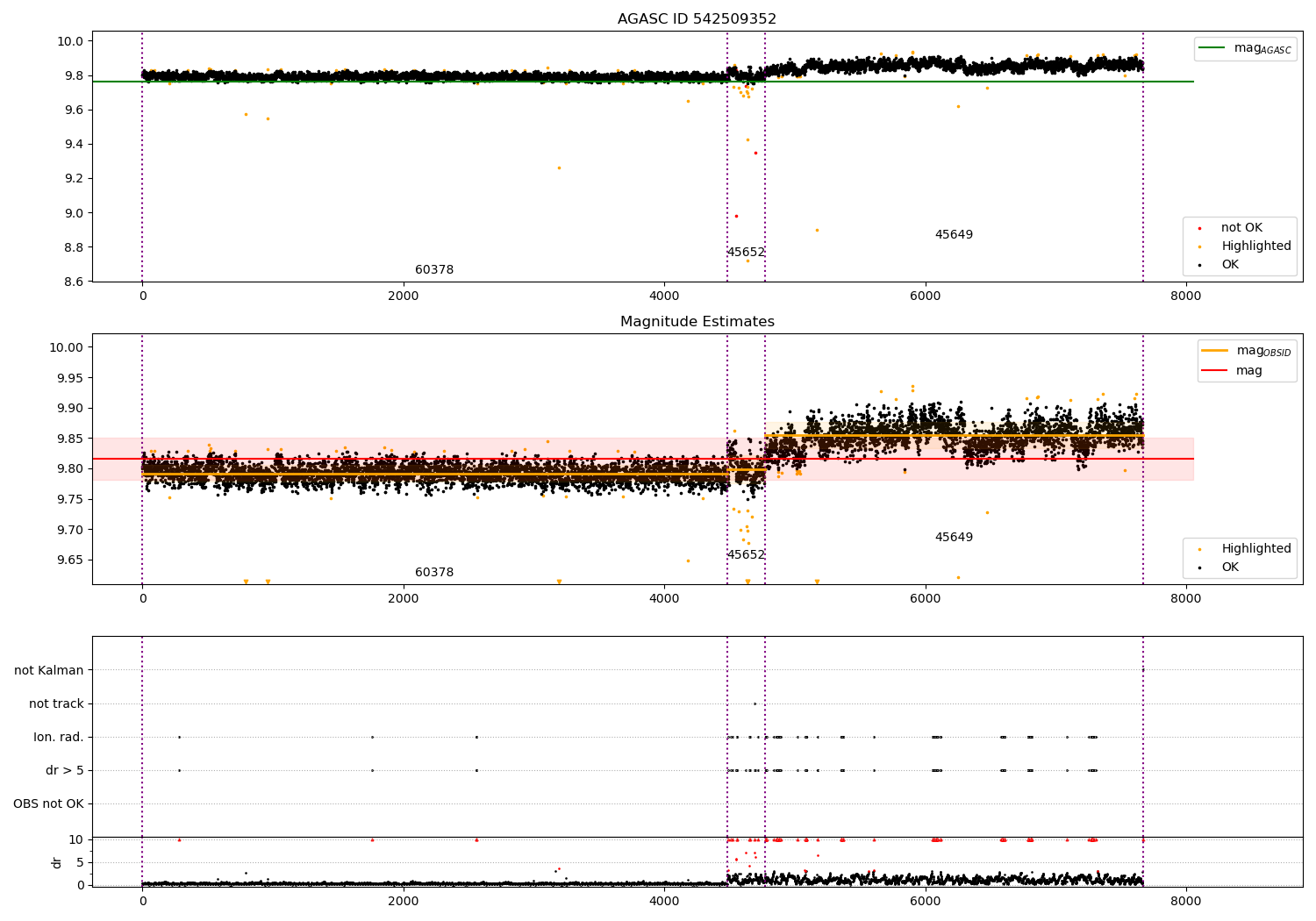Image resolution: width=1316 pixels, height=921 pixels.
Task: Click obsid label '45649' in the top plot
Action: [954, 235]
